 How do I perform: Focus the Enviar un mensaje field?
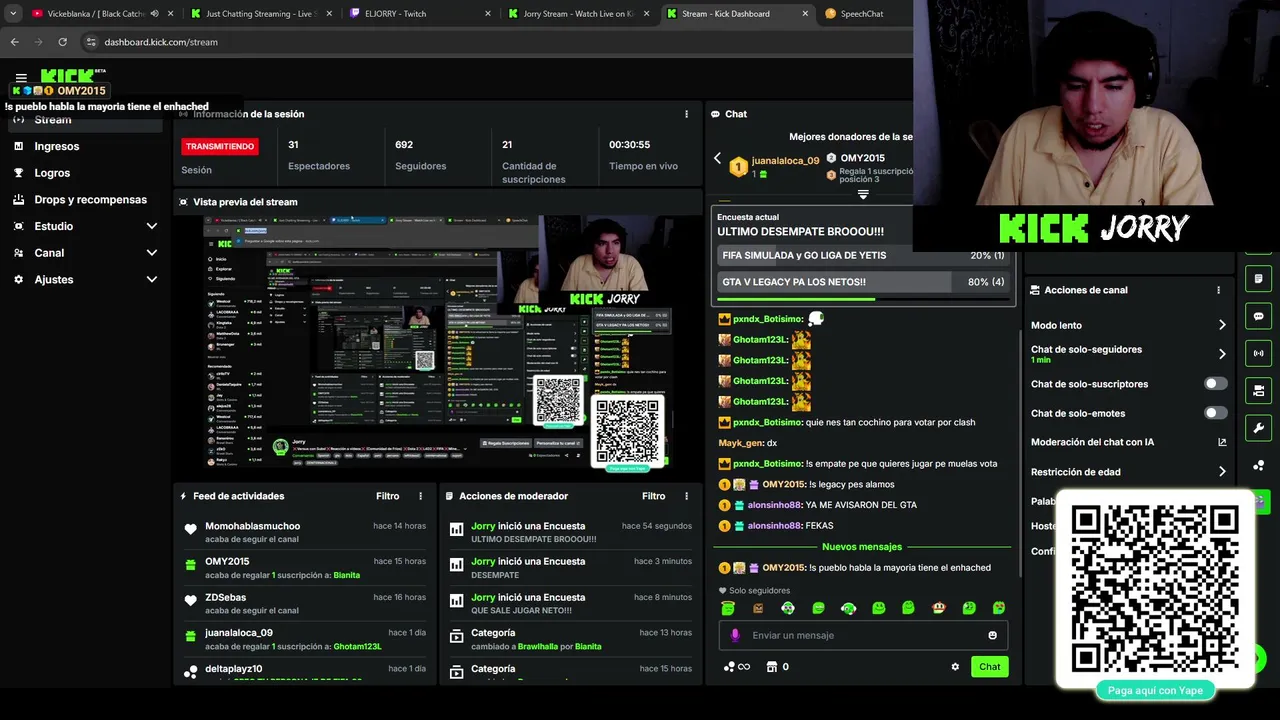coord(863,635)
